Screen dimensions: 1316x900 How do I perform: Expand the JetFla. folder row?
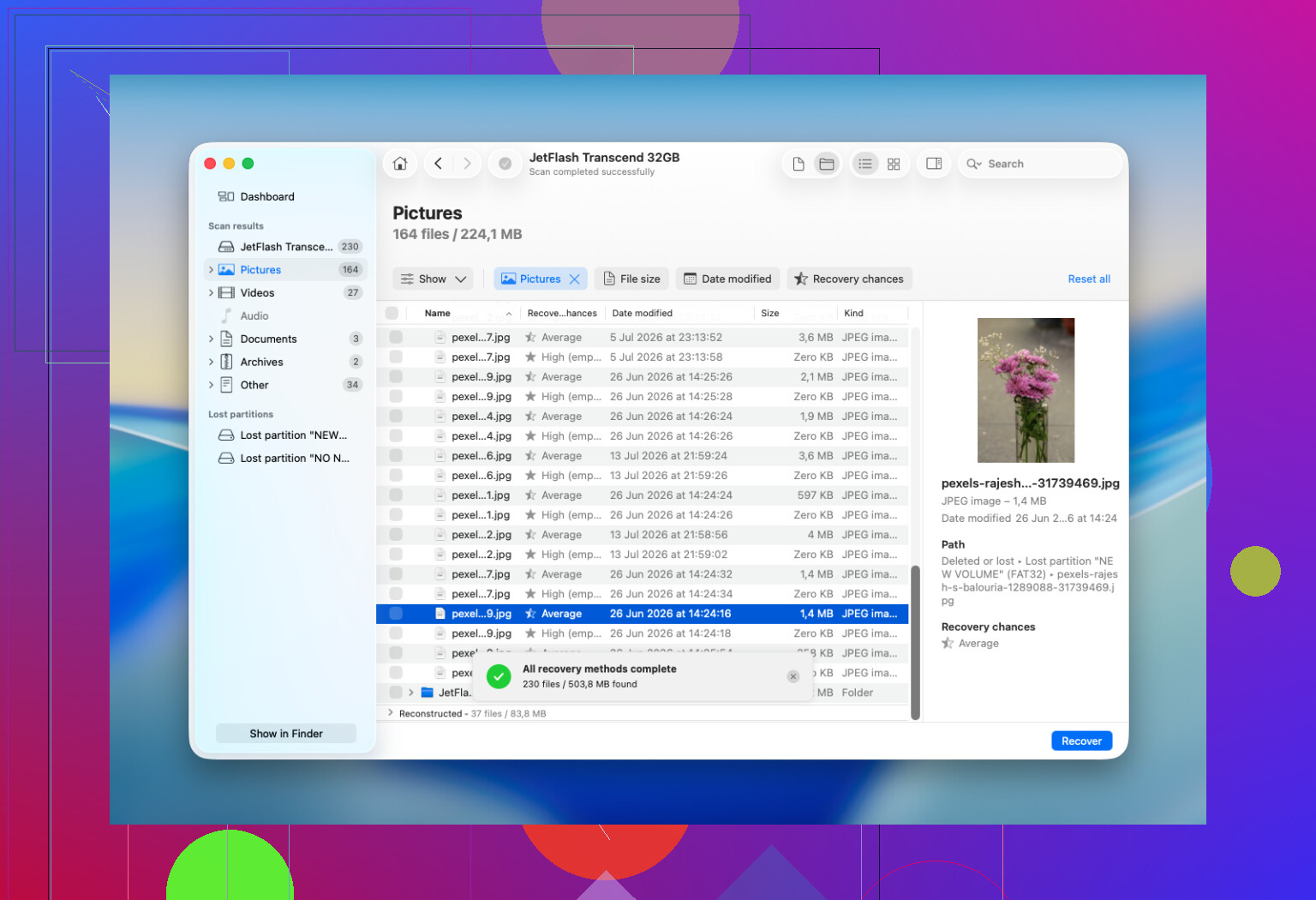tap(411, 693)
